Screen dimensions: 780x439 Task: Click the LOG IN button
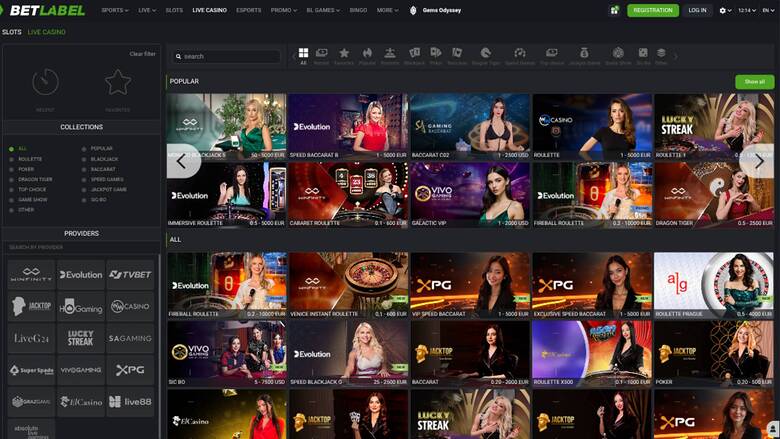point(697,10)
